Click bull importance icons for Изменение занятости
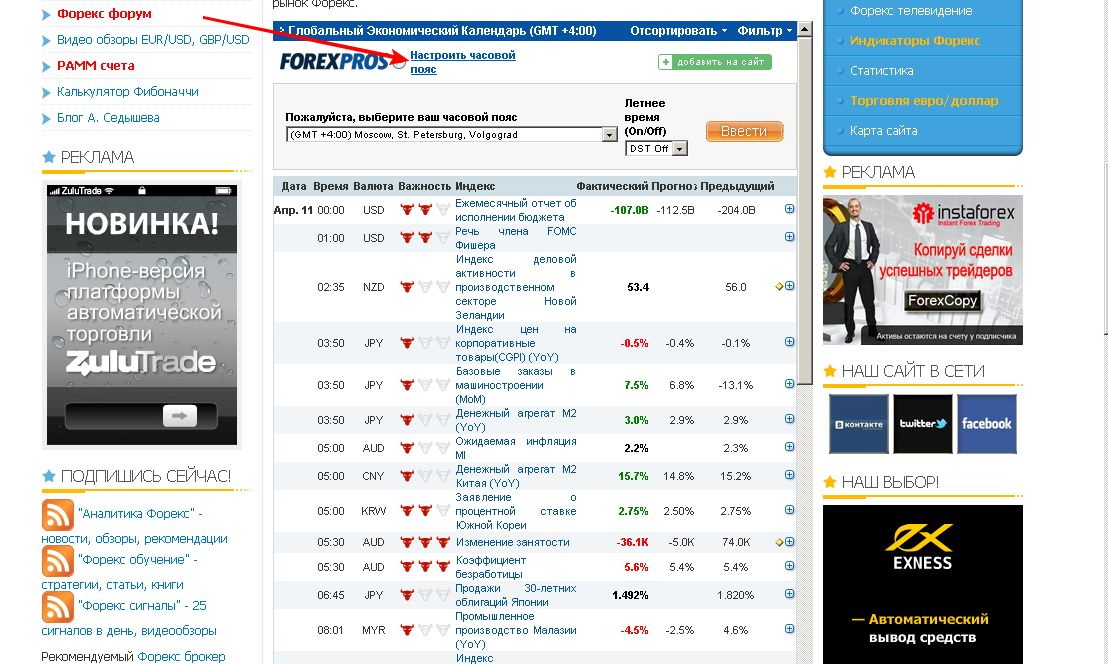 tap(425, 542)
